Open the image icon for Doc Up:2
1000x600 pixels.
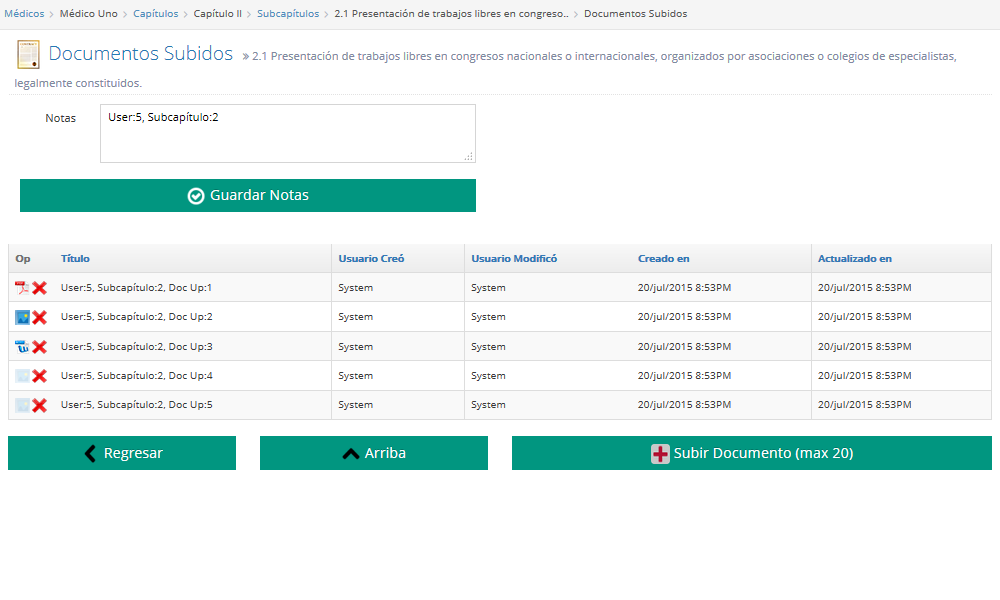(22, 317)
